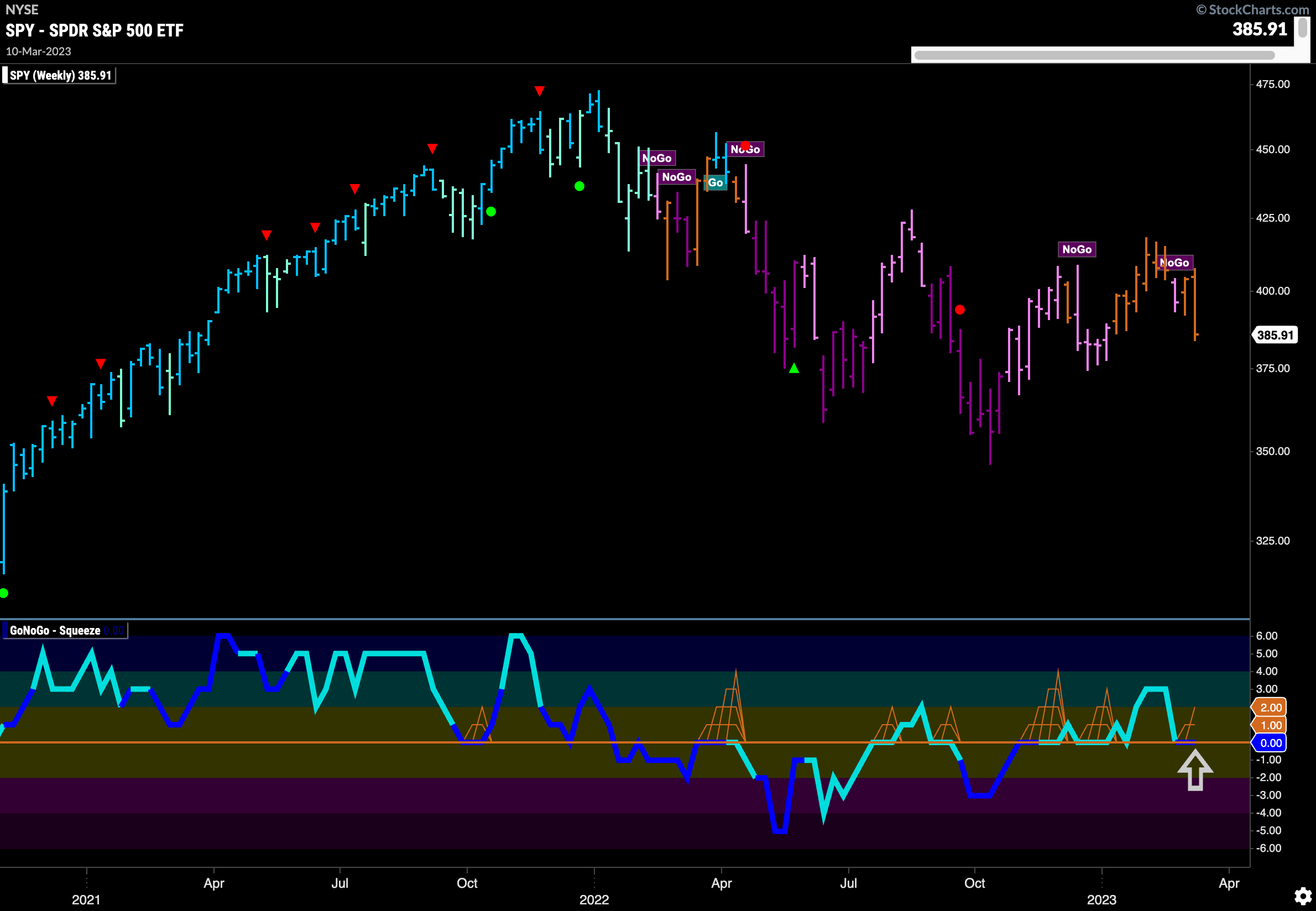
Task: Click the NoGo label on the February 2023 bars
Action: 1175,263
